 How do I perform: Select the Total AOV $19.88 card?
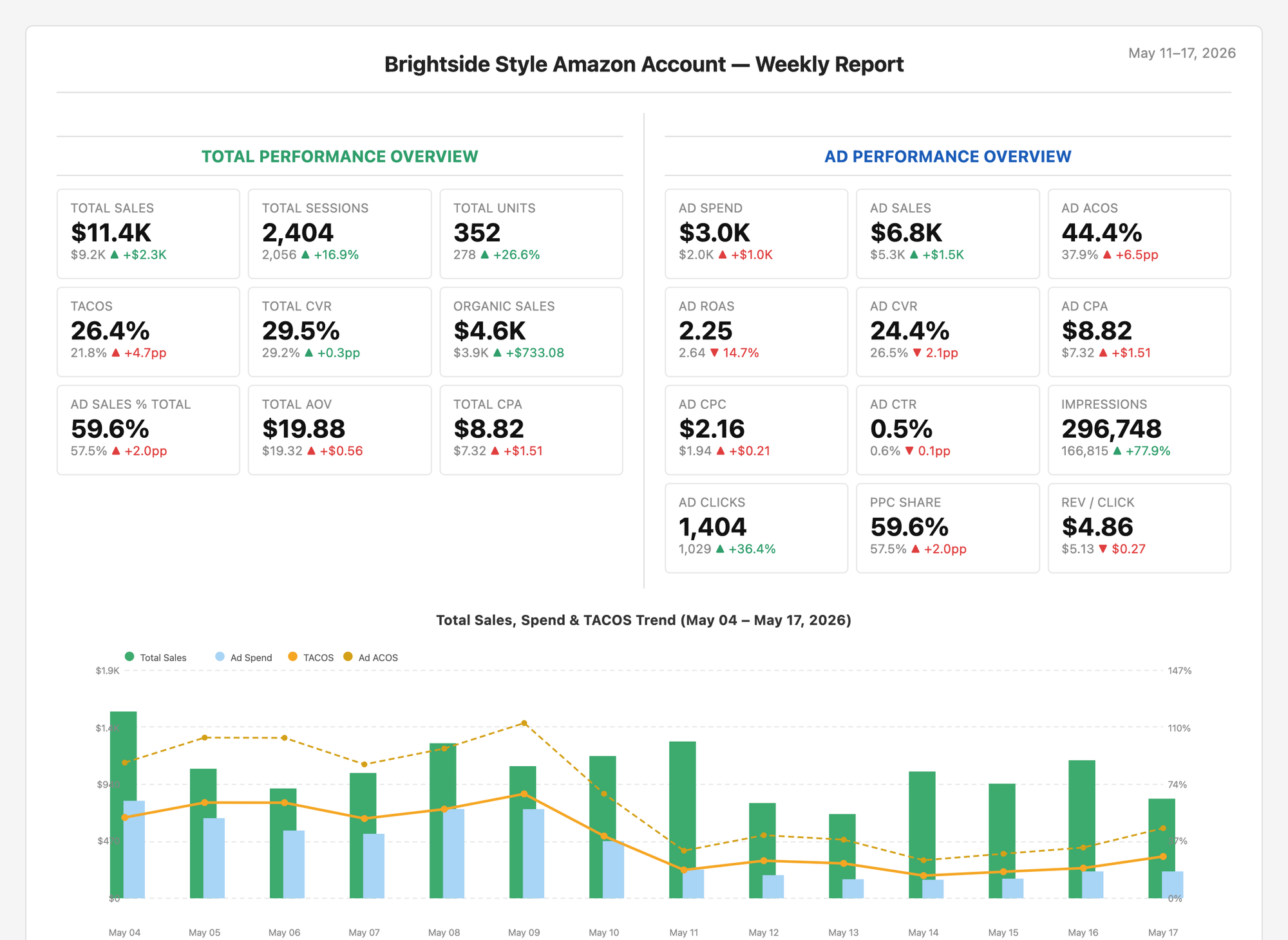(339, 430)
